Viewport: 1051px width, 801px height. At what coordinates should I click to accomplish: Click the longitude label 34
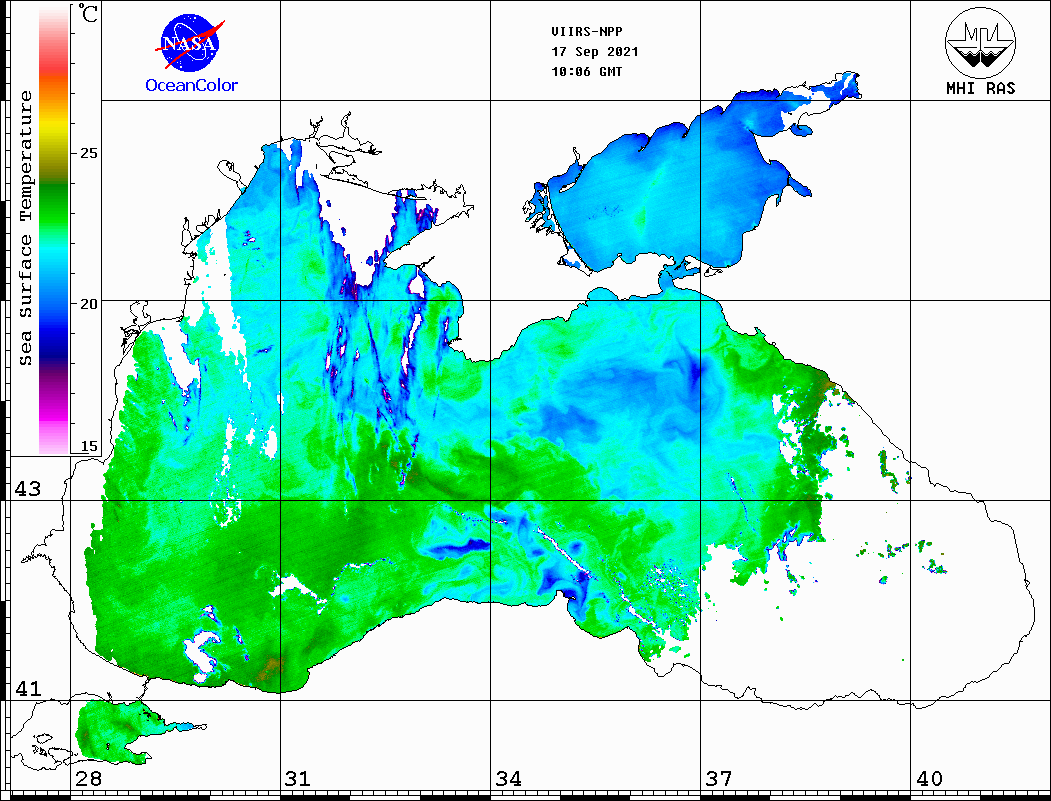[x=509, y=778]
